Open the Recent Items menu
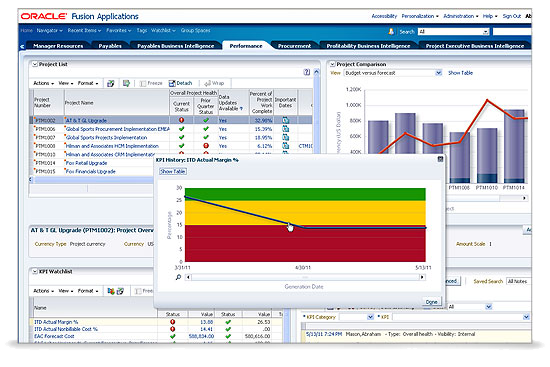The height and width of the screenshot is (367, 550). coord(84,31)
